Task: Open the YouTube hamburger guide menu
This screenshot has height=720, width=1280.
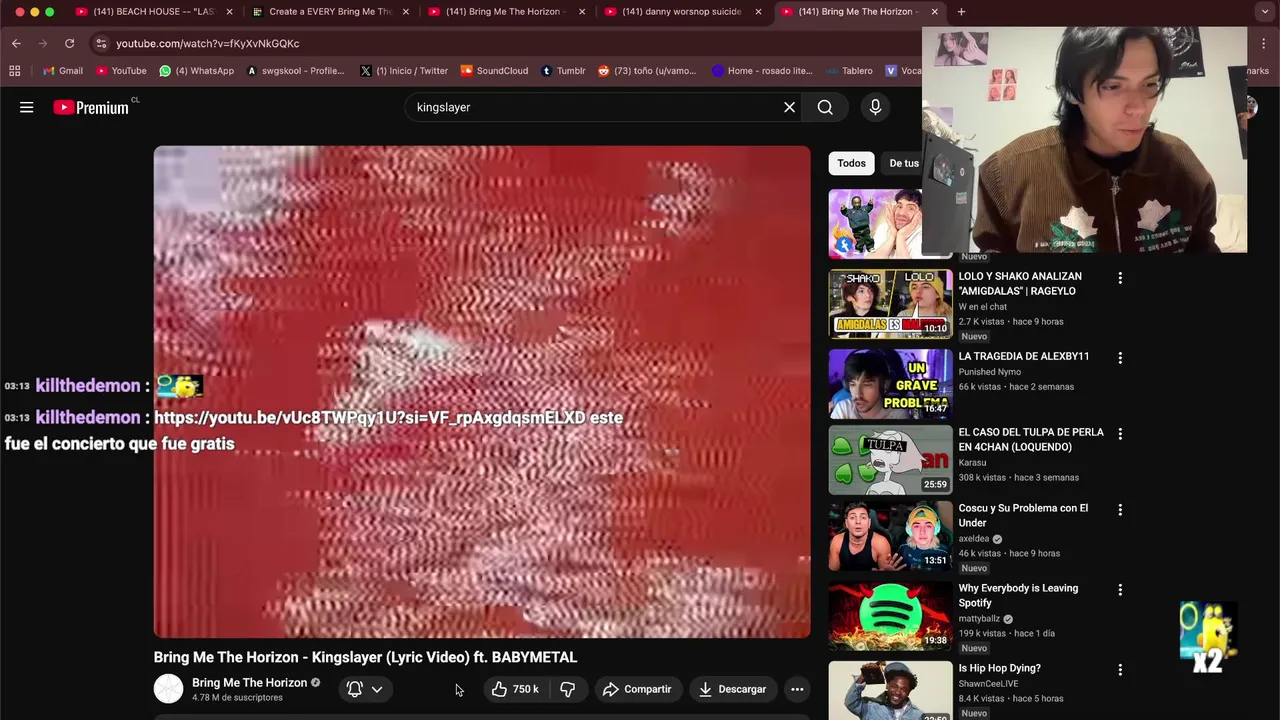Action: click(x=27, y=107)
